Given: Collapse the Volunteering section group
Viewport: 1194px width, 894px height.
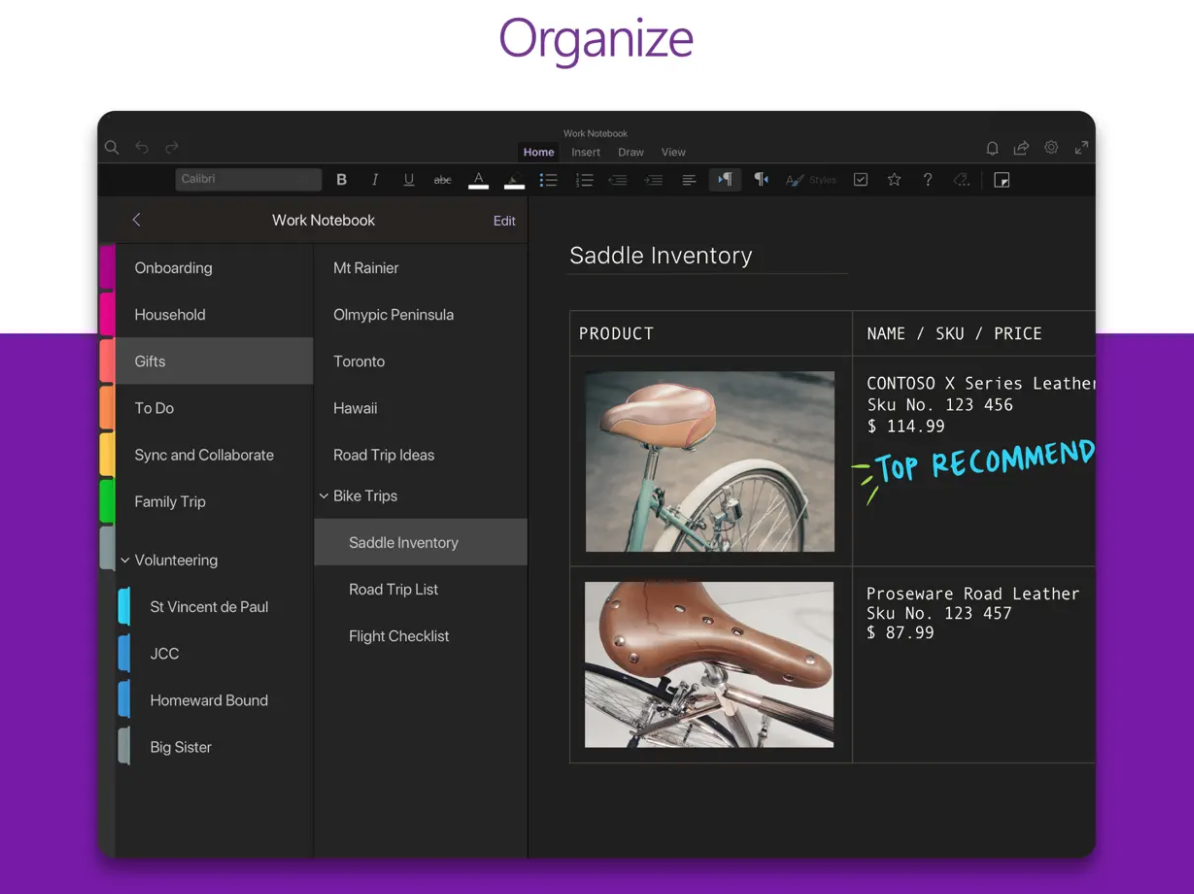Looking at the screenshot, I should pos(125,561).
